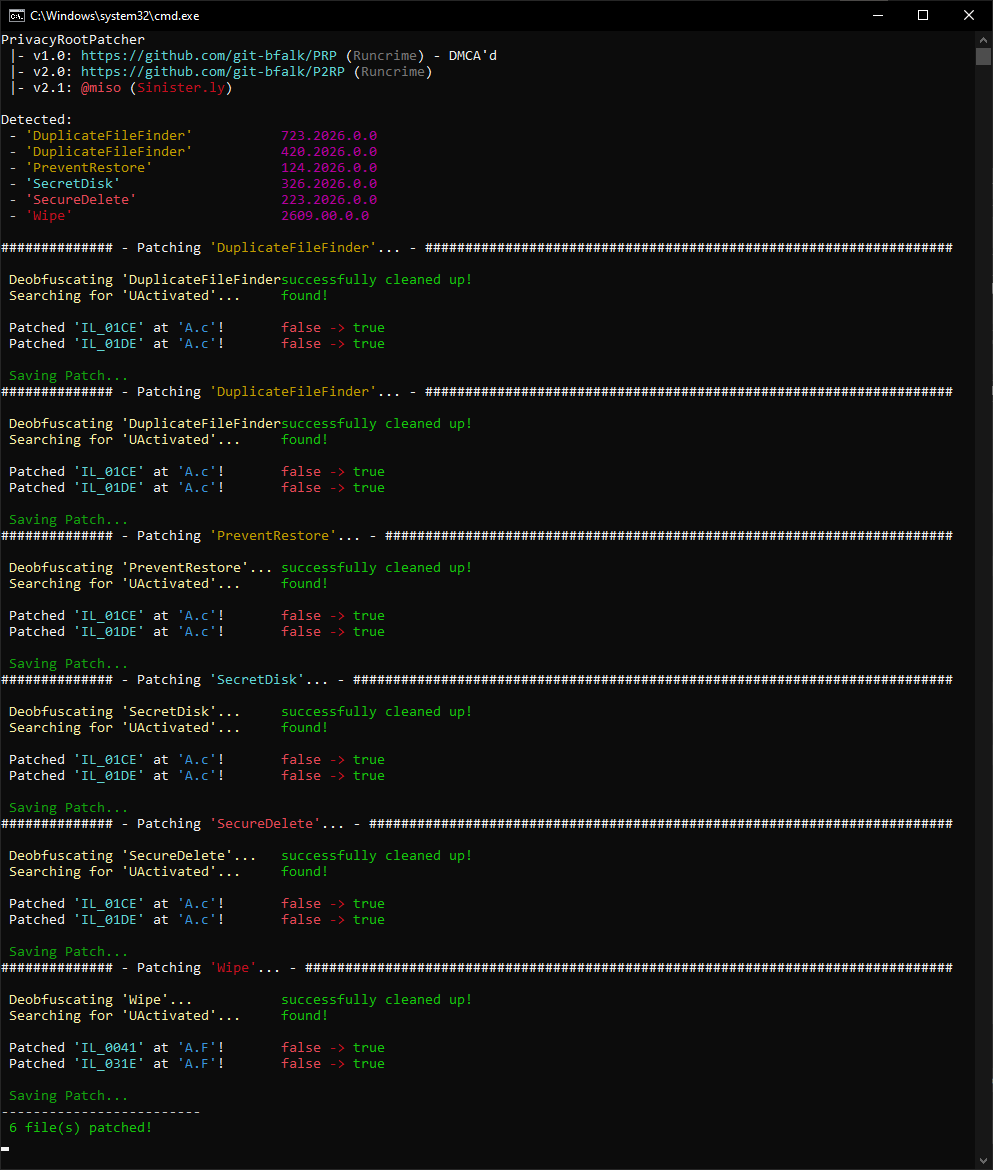Click 'SecureDelete' in the Patching header line
The width and height of the screenshot is (993, 1170).
pos(265,824)
